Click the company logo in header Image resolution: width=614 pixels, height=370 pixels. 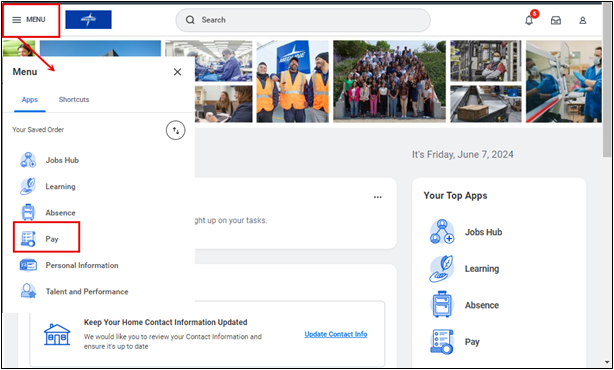point(88,20)
